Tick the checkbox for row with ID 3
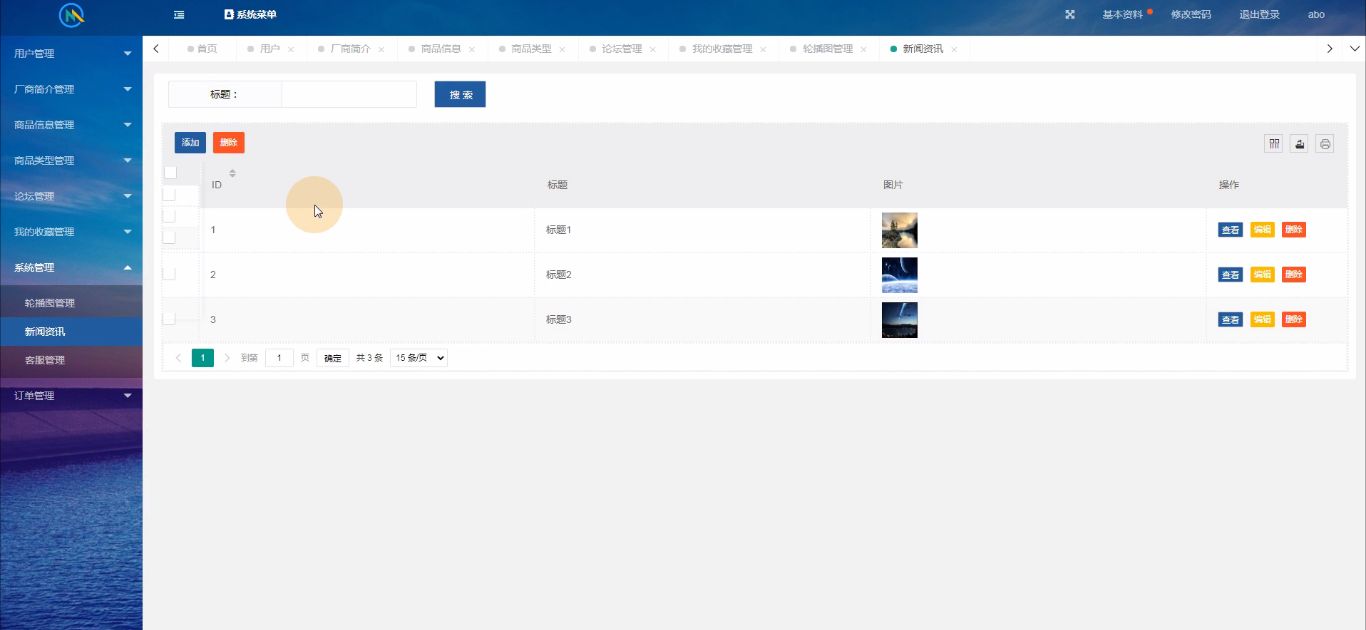The height and width of the screenshot is (630, 1366). click(168, 318)
